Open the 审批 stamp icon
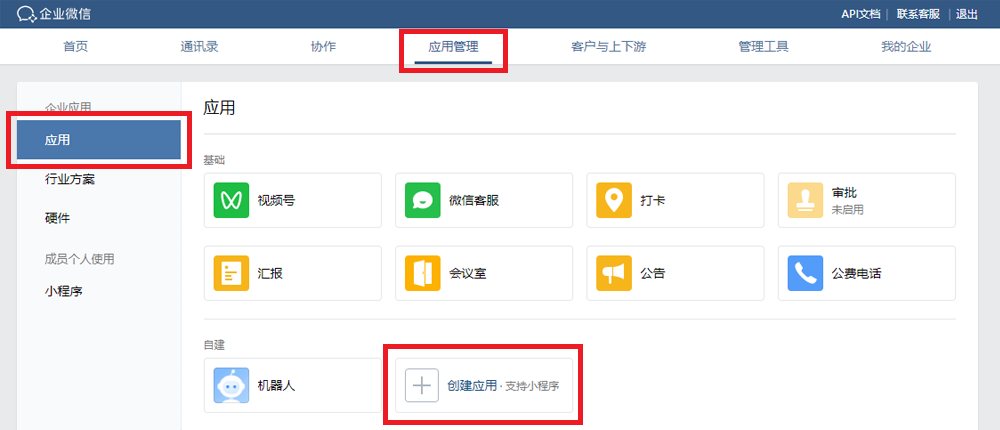Screen dimensions: 1000x430 pos(805,200)
